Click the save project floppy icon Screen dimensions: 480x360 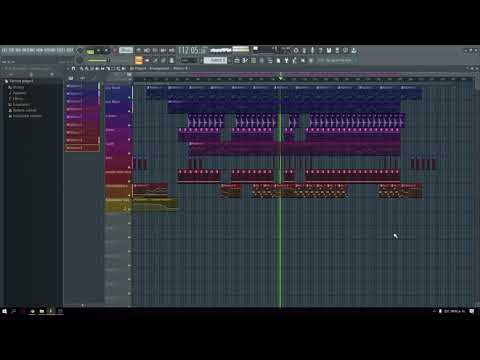(x=329, y=50)
